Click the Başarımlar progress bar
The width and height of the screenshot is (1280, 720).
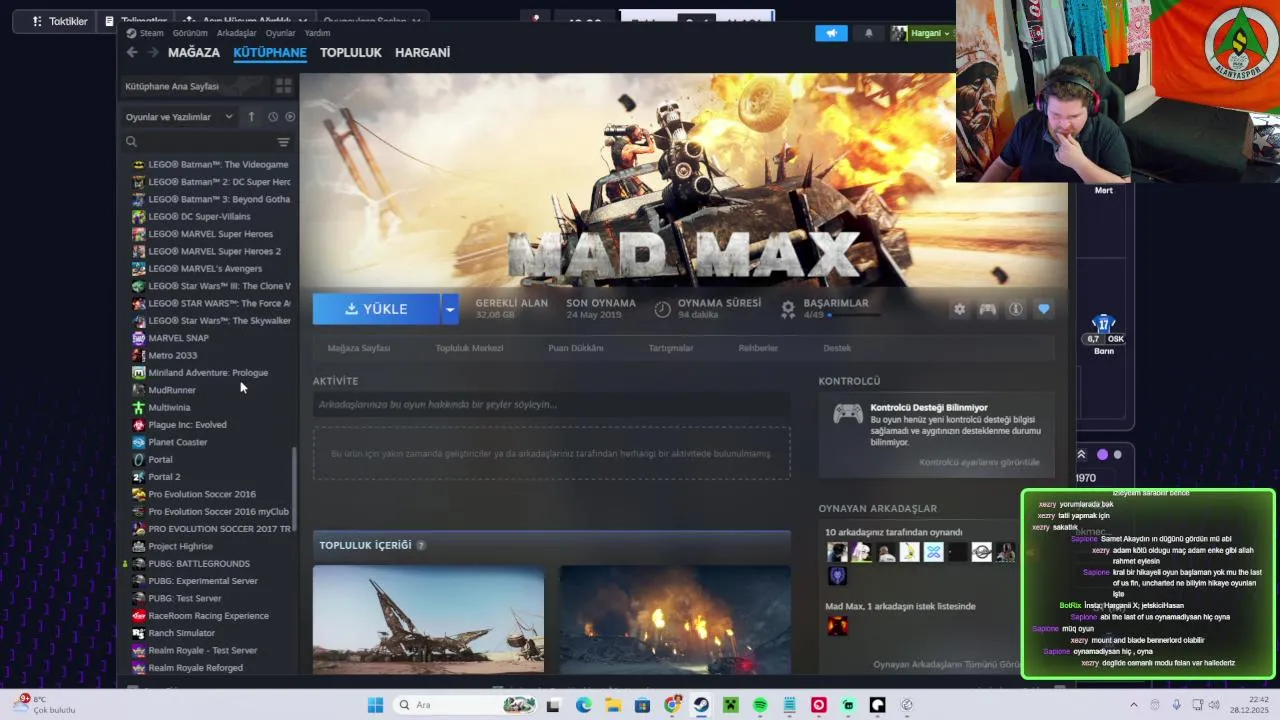854,315
